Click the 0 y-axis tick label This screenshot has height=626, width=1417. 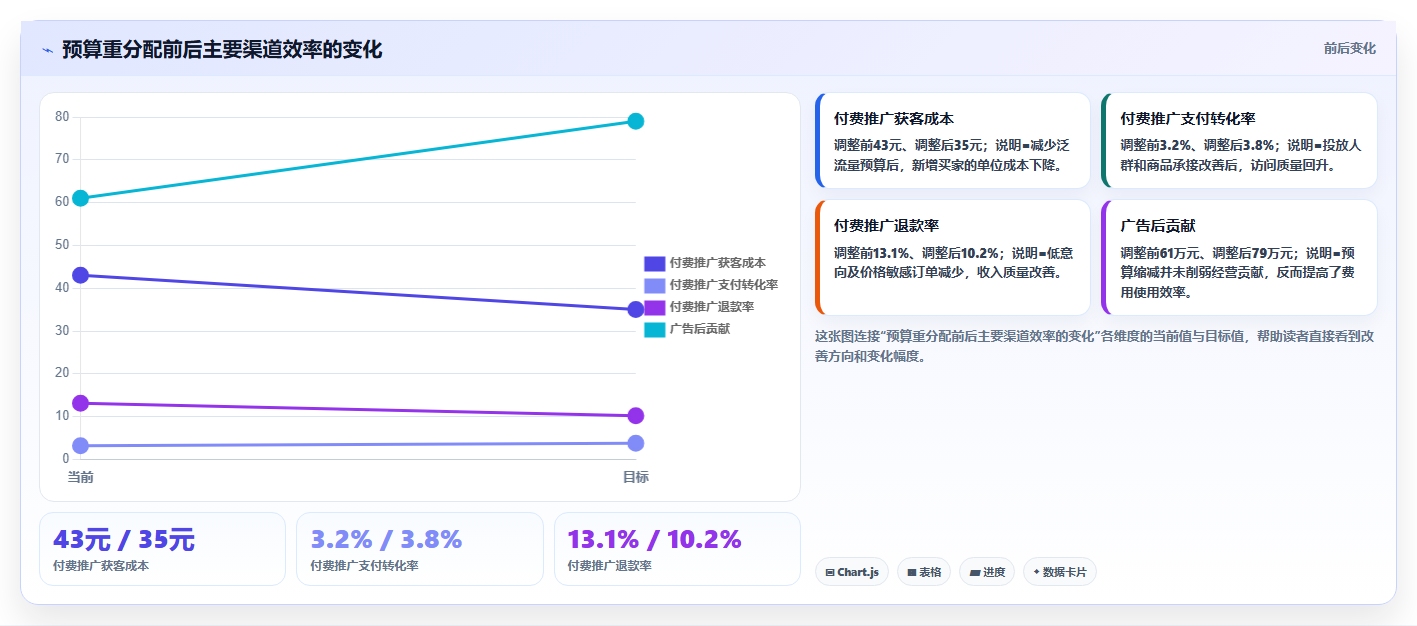66,458
